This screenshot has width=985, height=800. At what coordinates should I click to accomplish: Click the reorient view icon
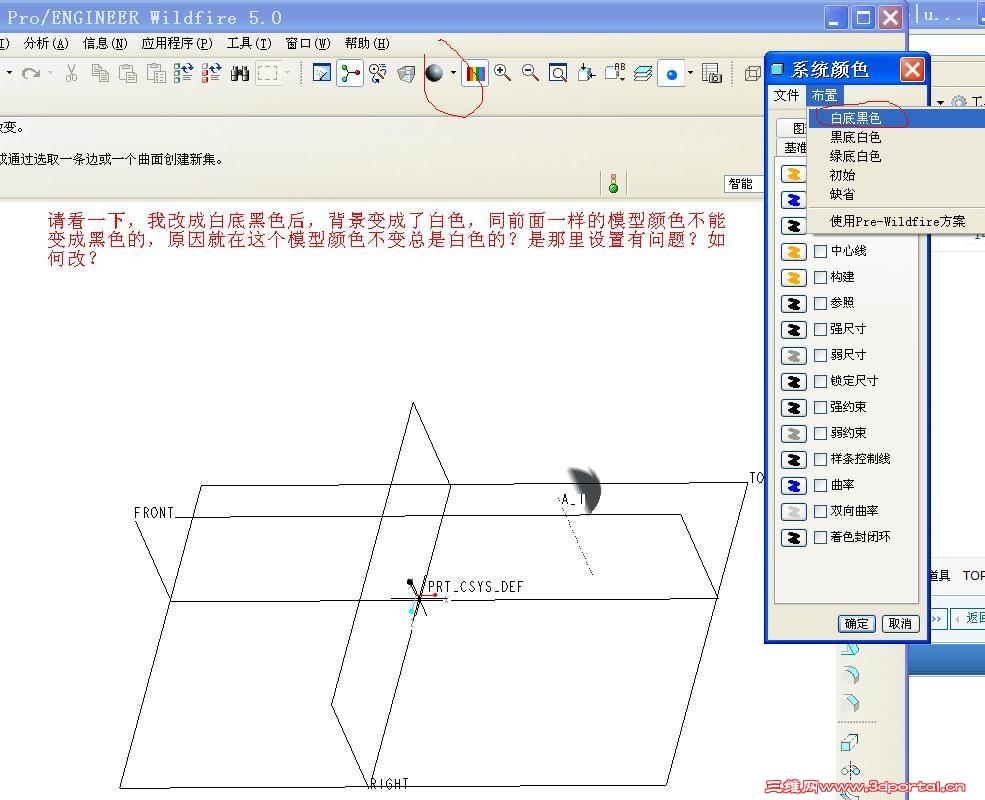tap(586, 73)
